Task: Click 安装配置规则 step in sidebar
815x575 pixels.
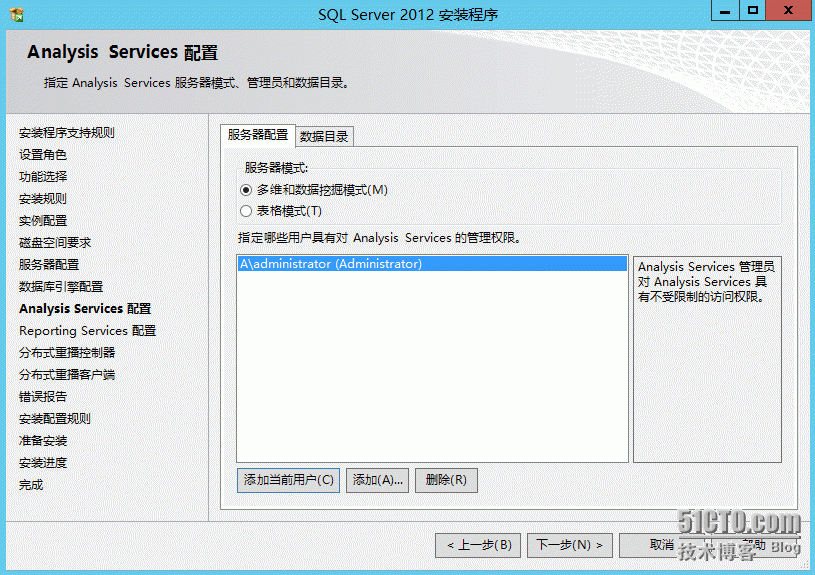Action: [x=55, y=419]
